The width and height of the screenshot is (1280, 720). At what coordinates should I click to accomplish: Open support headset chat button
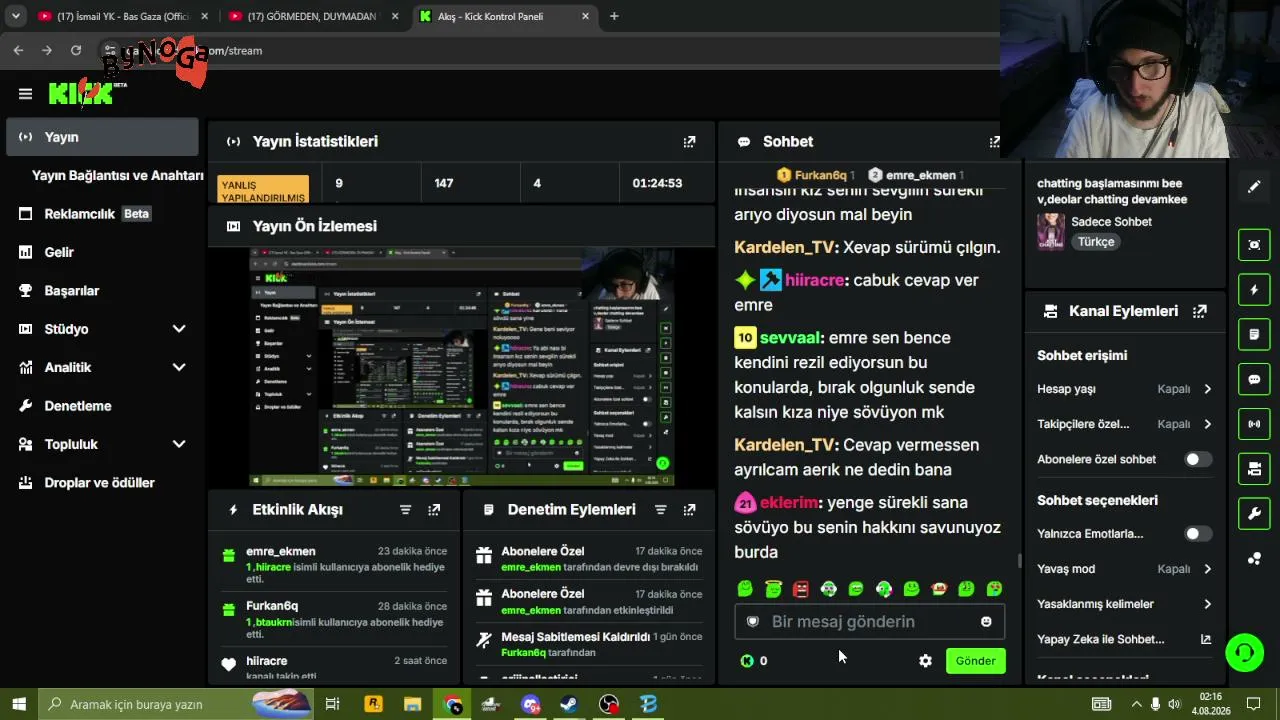point(1245,653)
